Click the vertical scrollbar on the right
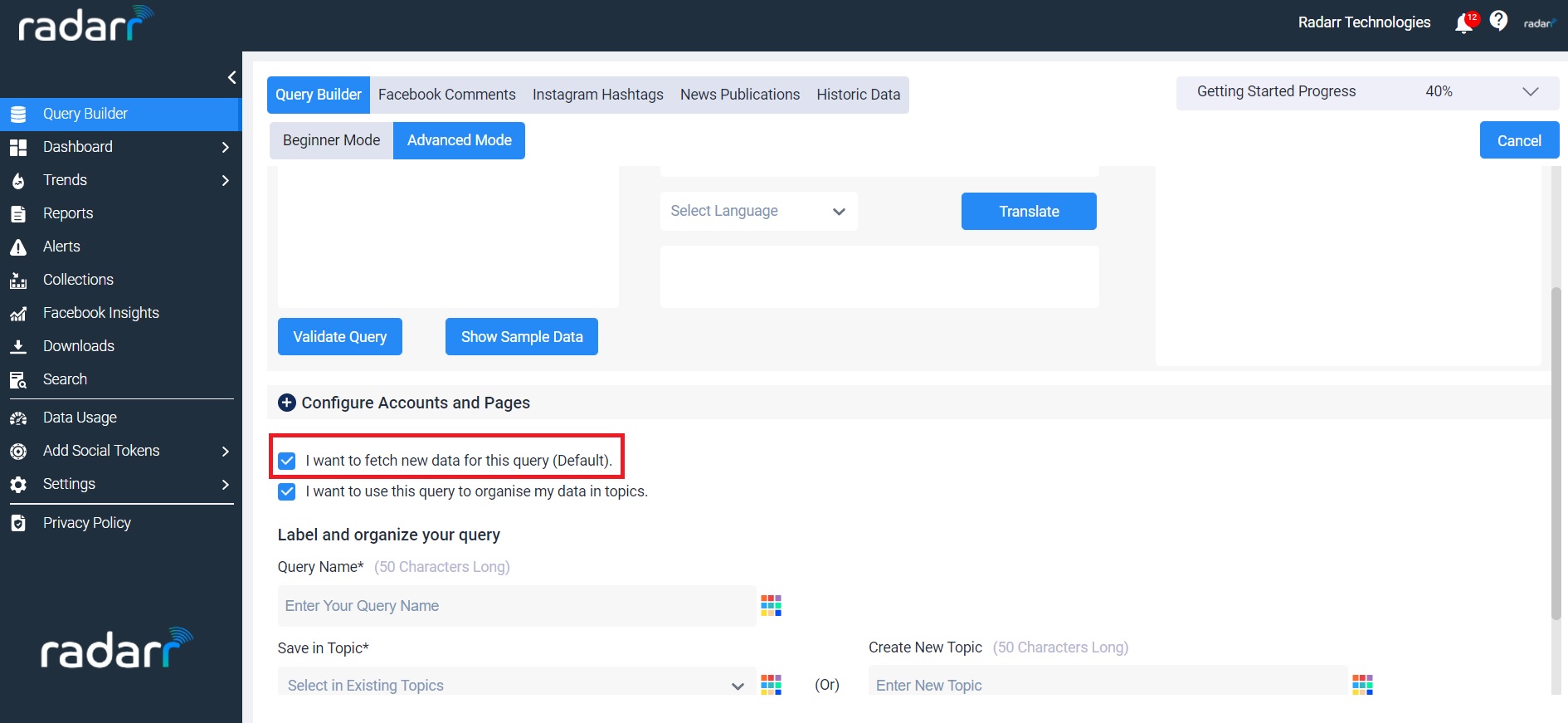Viewport: 1568px width, 723px height. 1556,452
